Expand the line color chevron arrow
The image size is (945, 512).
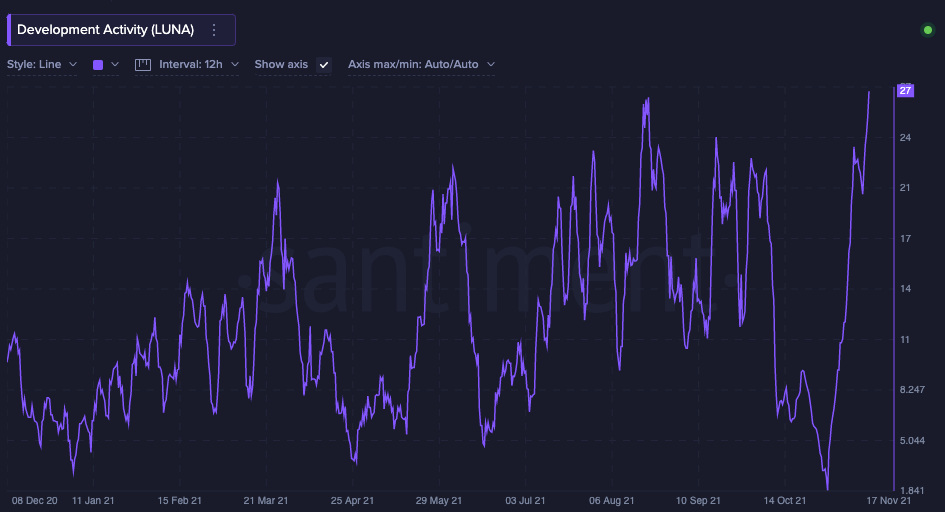pyautogui.click(x=115, y=64)
